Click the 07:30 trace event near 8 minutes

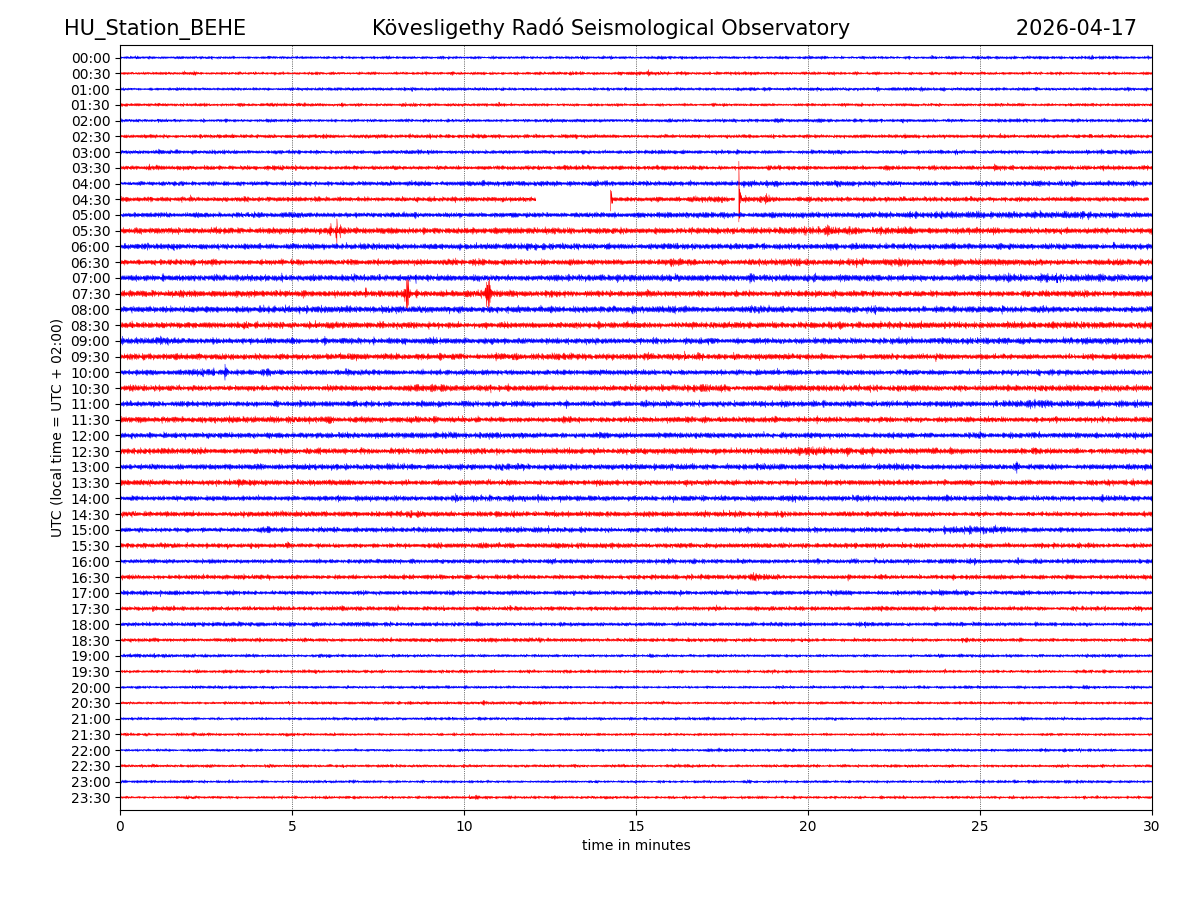coord(407,293)
